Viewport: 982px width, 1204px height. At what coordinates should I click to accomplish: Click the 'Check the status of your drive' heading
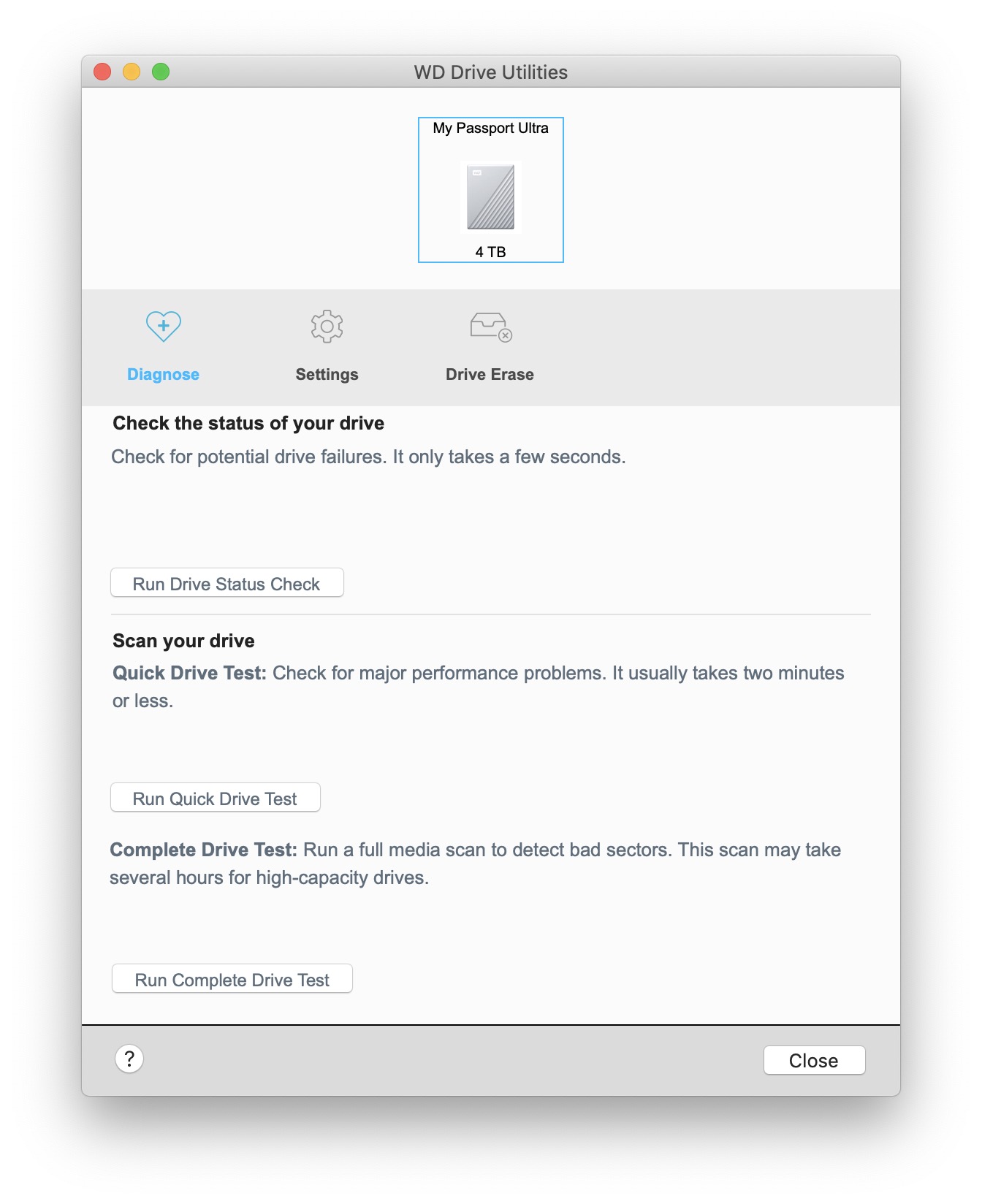[x=248, y=424]
